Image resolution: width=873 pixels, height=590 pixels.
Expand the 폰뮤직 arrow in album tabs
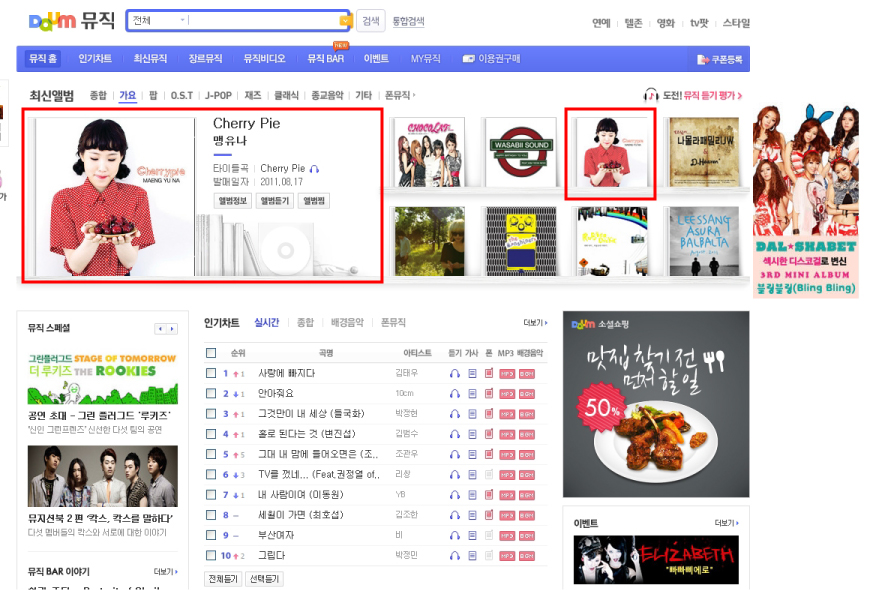(x=414, y=95)
